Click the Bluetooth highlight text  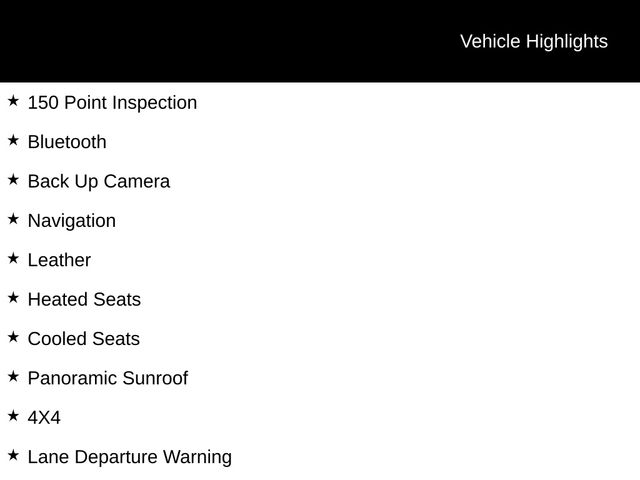pyautogui.click(x=67, y=142)
